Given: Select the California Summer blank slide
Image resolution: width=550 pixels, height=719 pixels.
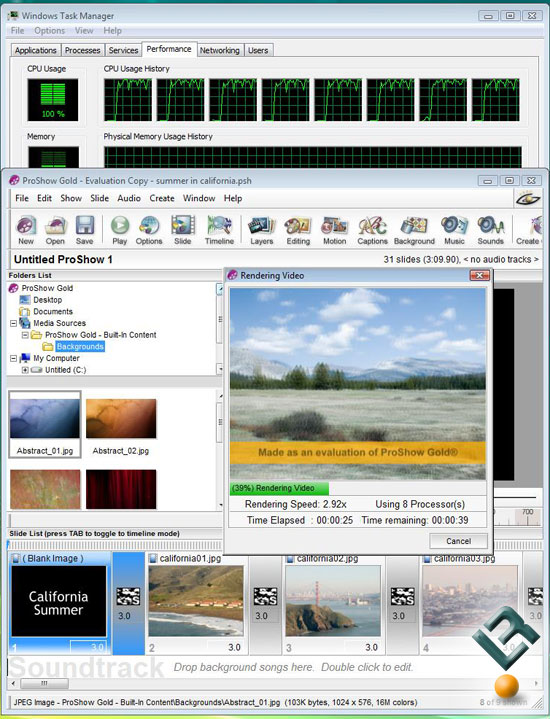Looking at the screenshot, I should 59,603.
